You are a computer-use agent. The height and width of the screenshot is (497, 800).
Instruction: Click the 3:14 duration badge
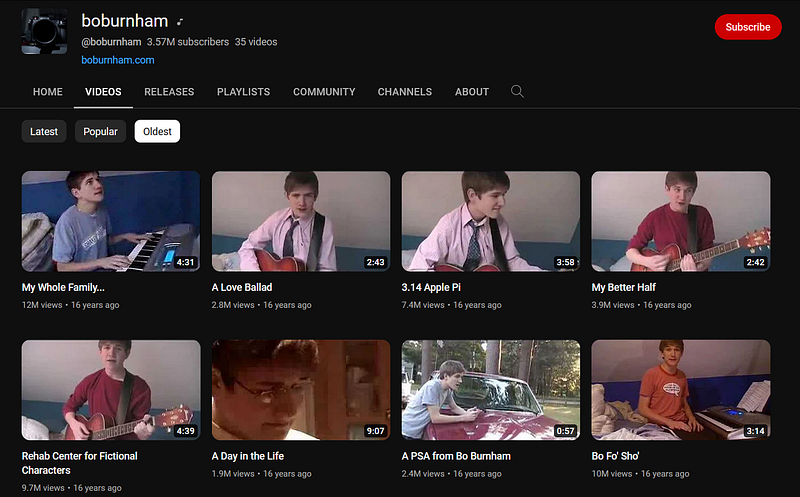coord(756,431)
